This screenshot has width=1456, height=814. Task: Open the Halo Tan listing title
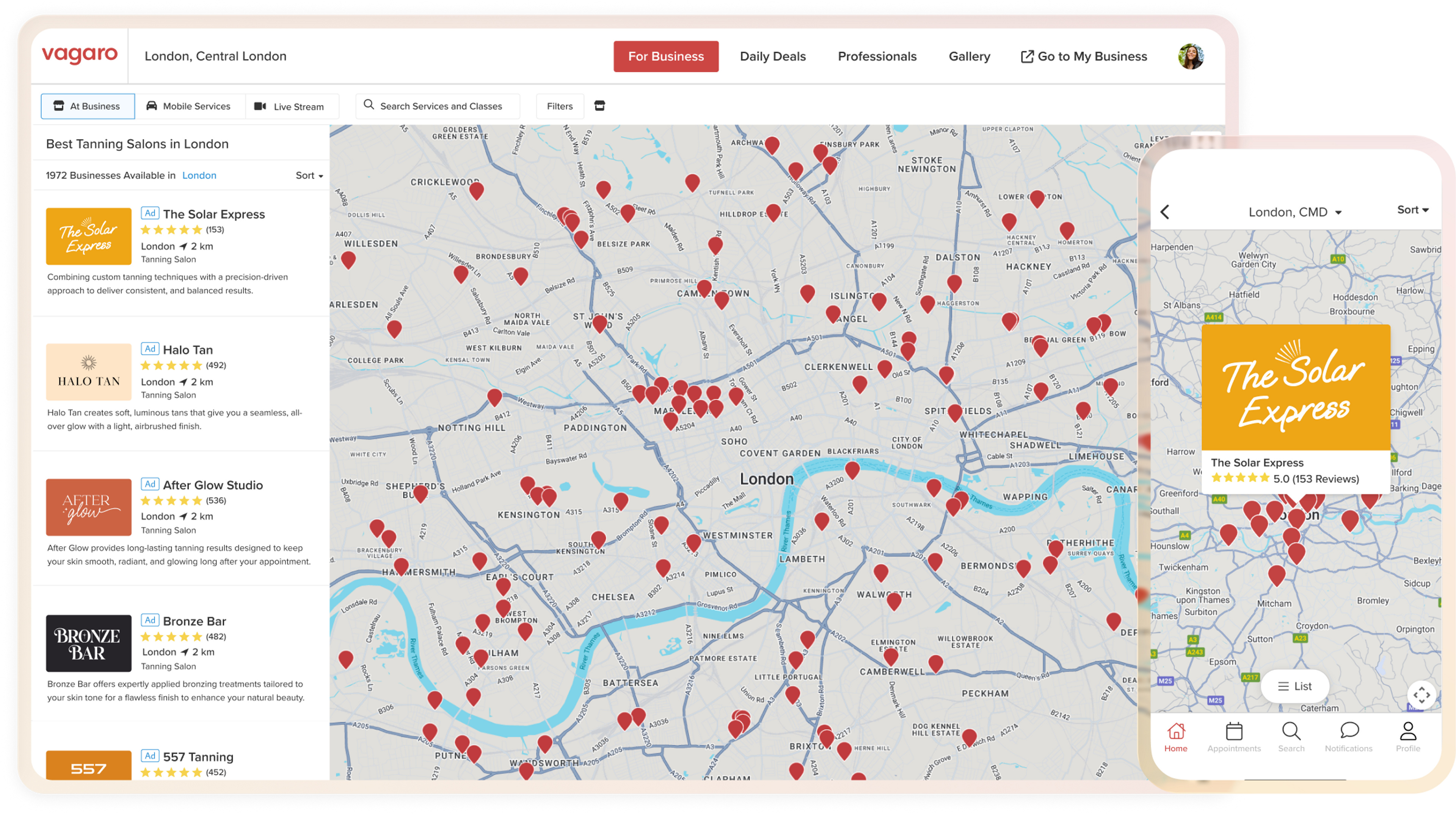[x=188, y=350]
